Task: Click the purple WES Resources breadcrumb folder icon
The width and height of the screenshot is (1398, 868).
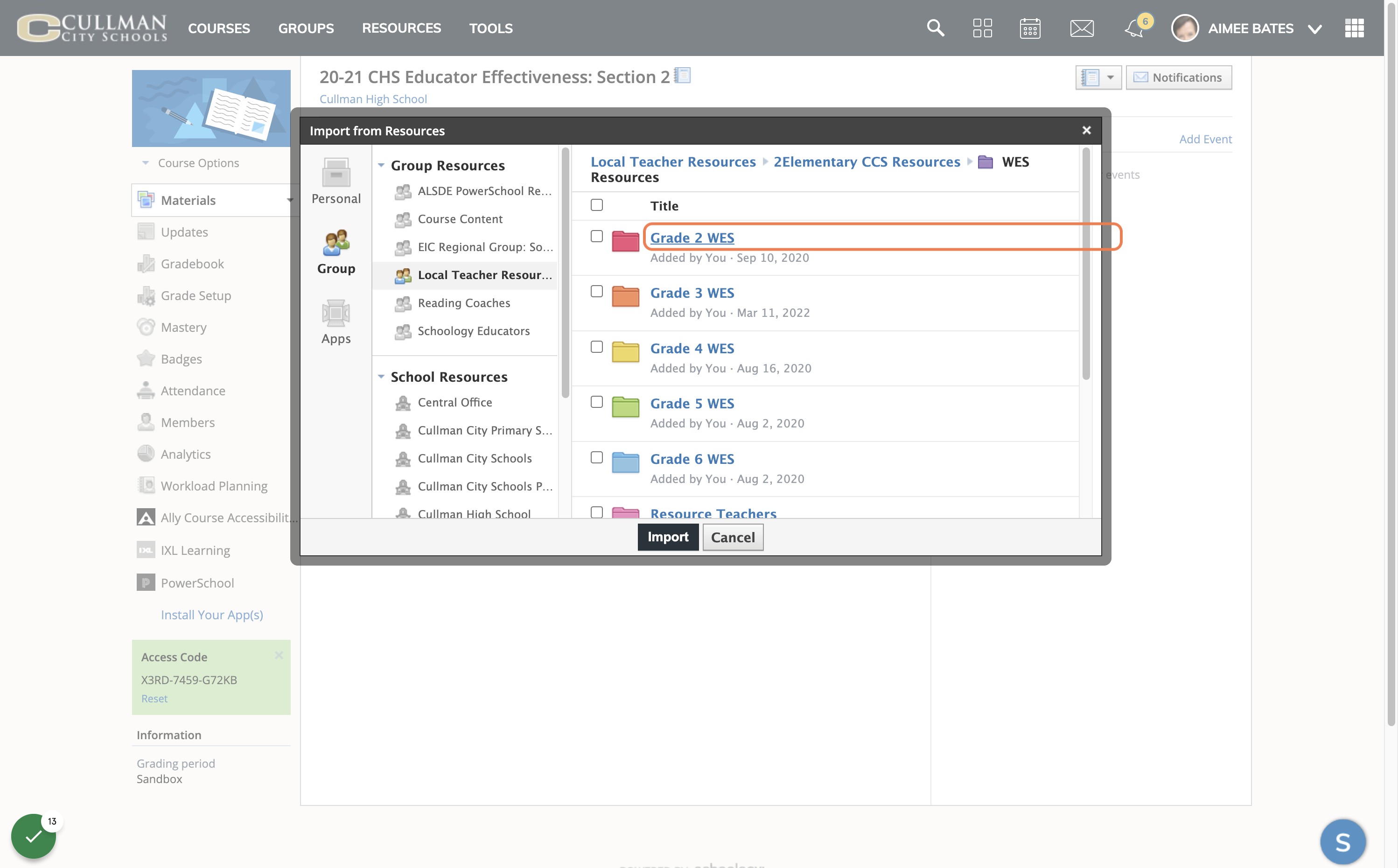Action: click(x=986, y=162)
